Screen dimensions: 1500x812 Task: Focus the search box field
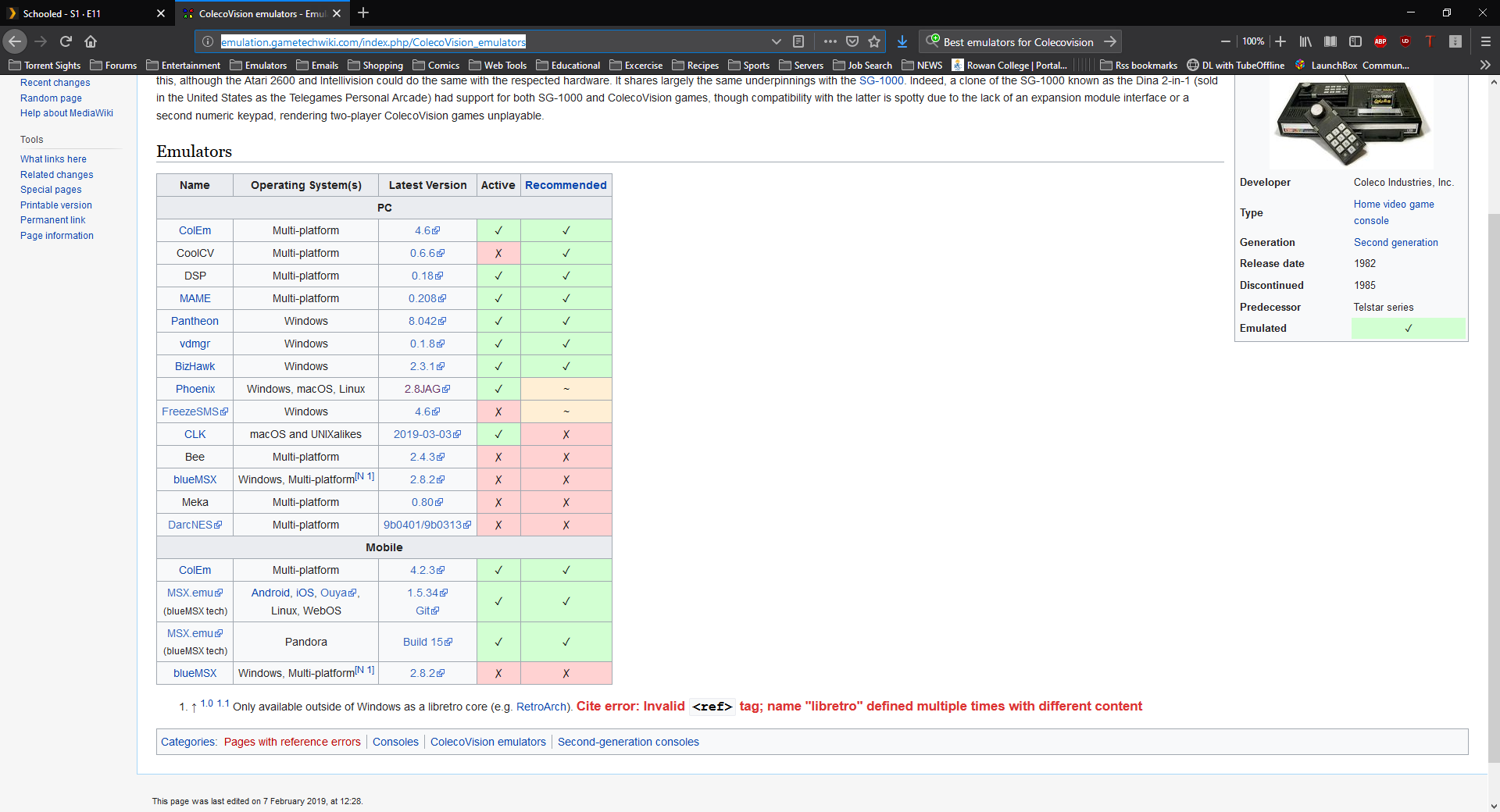point(1018,42)
